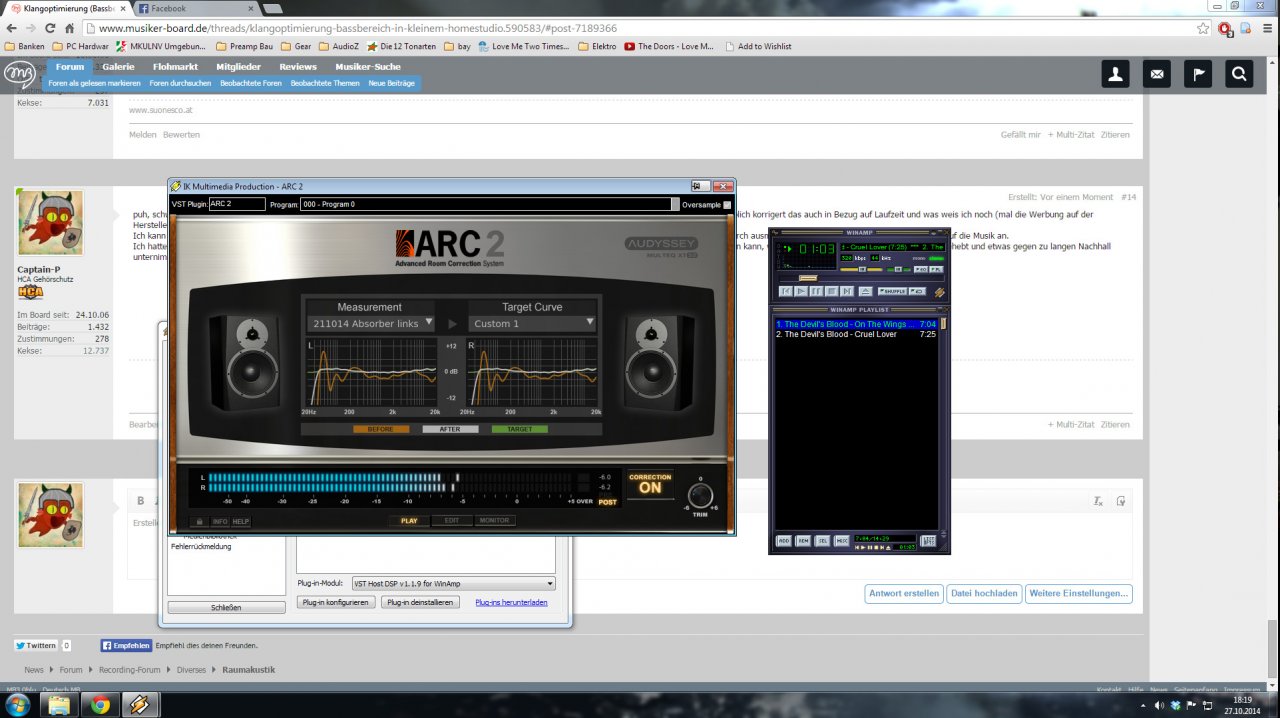Click 'Datei hochladen' button
Viewport: 1280px width, 718px height.
(x=983, y=593)
